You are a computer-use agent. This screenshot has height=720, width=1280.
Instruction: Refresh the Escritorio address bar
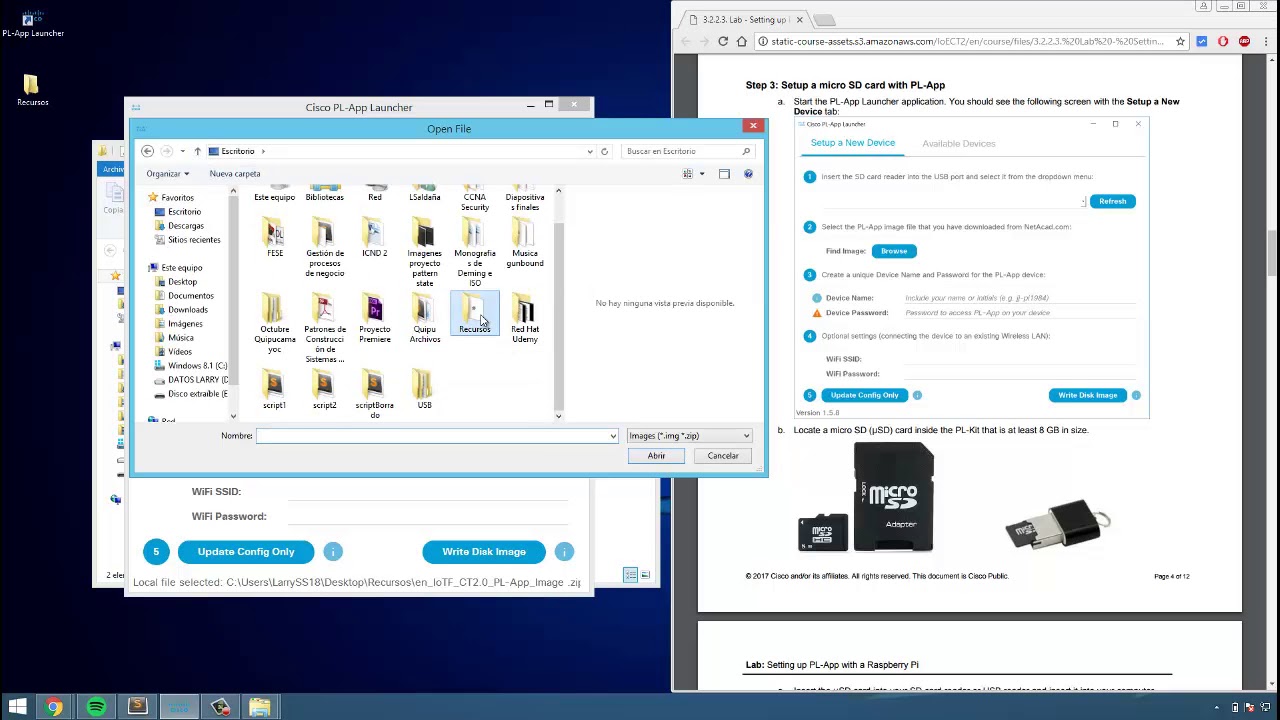[604, 151]
